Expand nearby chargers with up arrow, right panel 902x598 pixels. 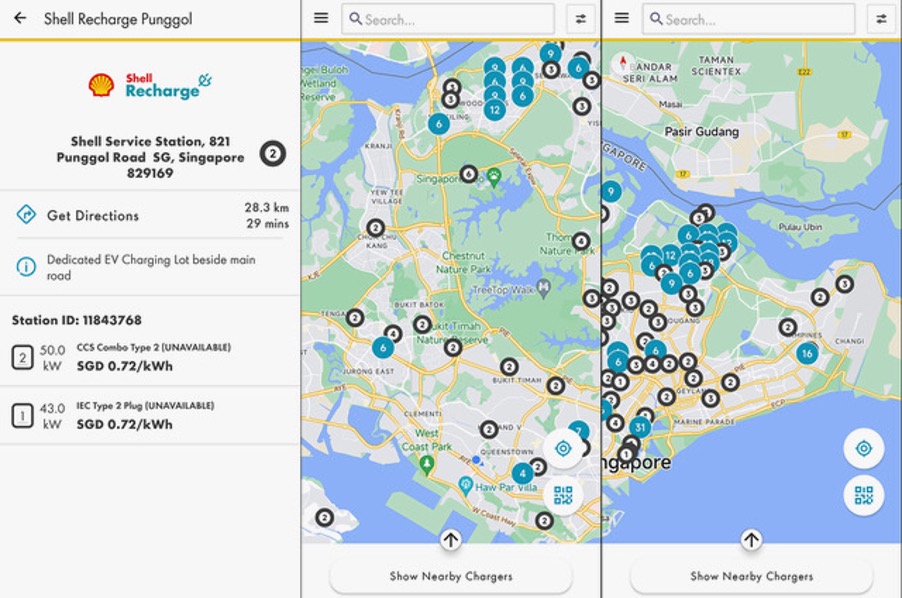click(751, 540)
